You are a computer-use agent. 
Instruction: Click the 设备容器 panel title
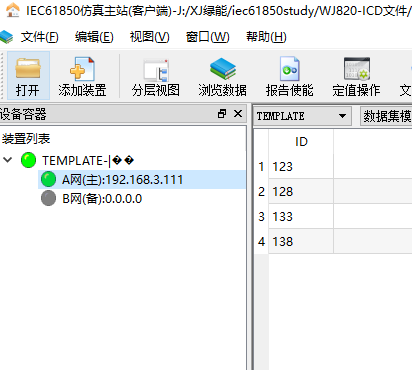(x=23, y=114)
